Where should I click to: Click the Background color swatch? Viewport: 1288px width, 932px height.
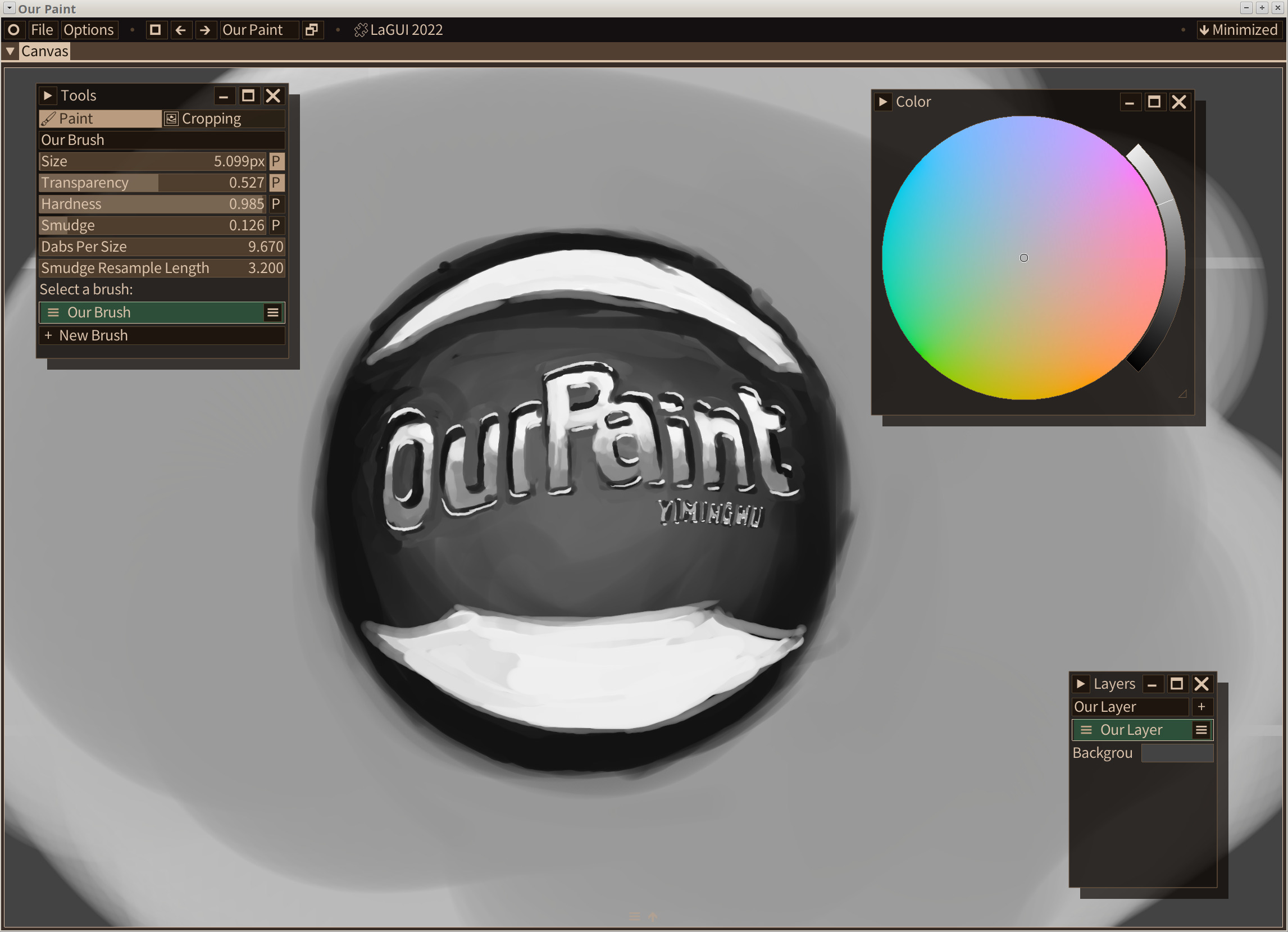[x=1178, y=753]
